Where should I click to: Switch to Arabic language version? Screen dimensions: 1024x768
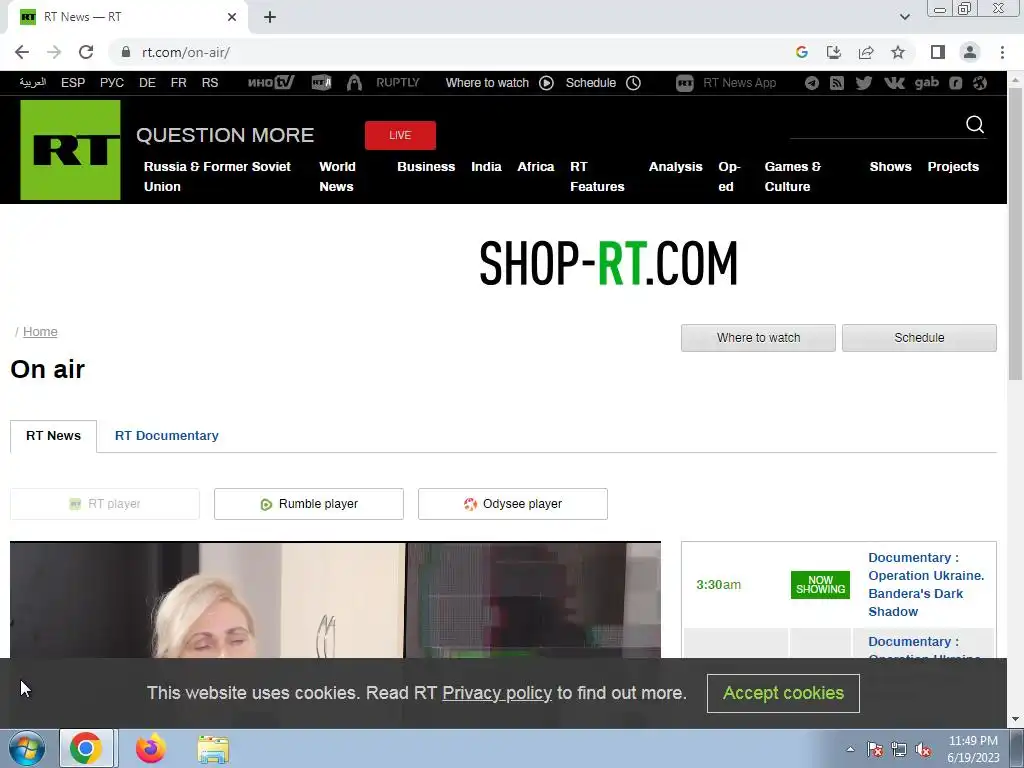tap(33, 82)
